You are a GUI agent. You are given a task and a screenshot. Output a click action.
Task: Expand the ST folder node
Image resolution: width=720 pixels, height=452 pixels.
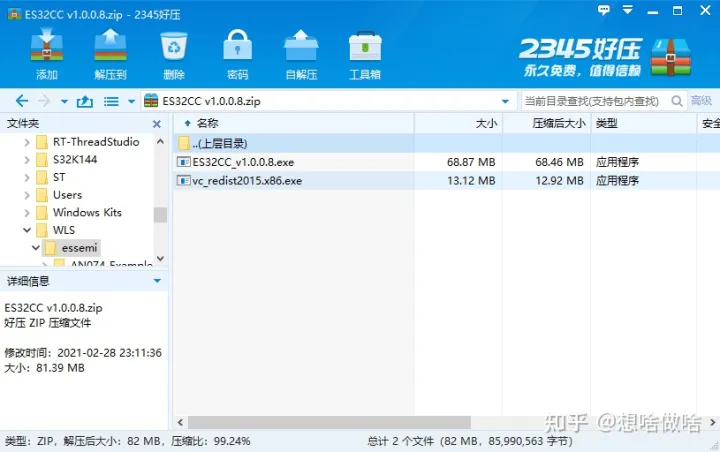pos(27,177)
